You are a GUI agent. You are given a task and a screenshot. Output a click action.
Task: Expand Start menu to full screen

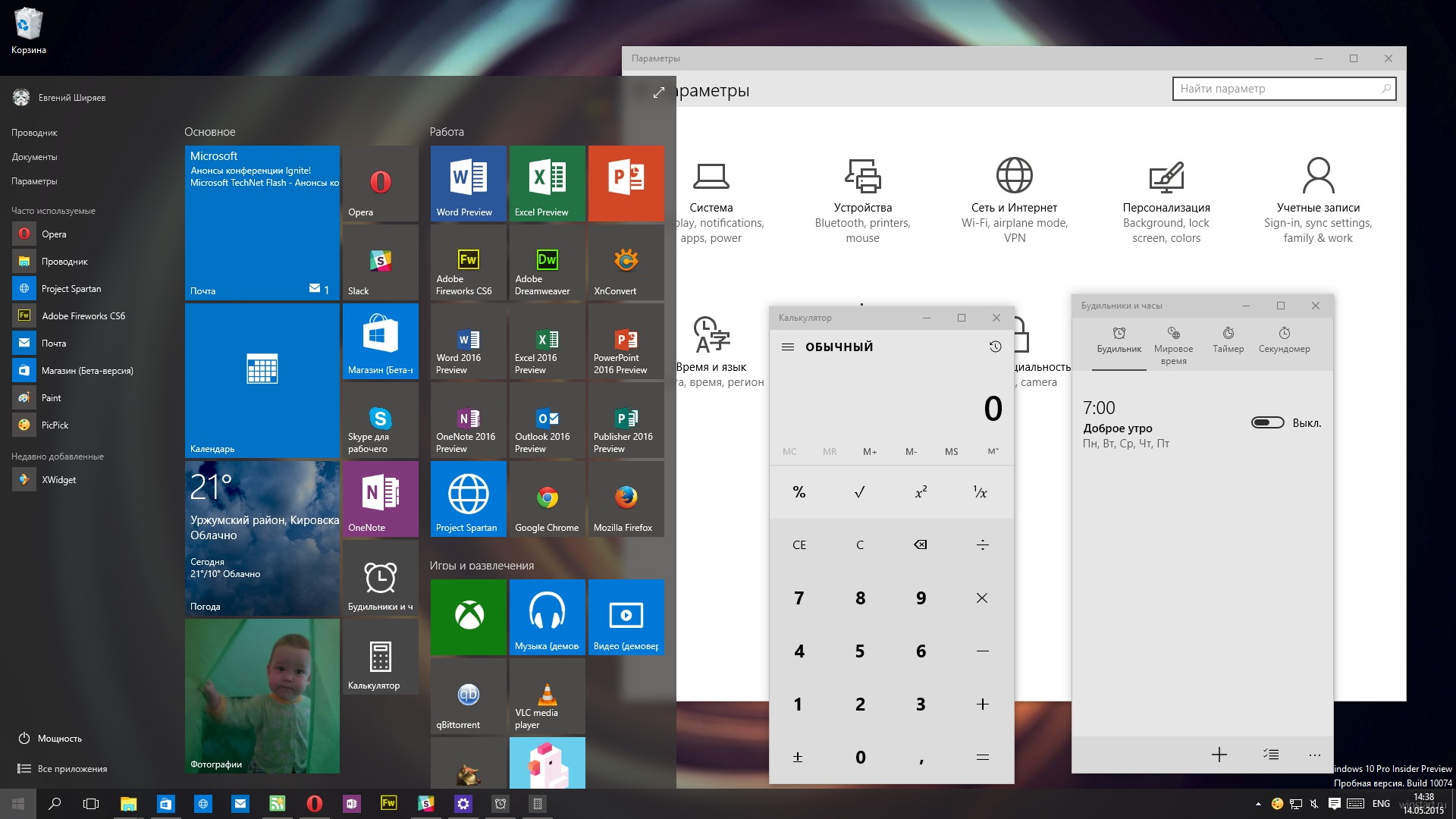pyautogui.click(x=658, y=93)
